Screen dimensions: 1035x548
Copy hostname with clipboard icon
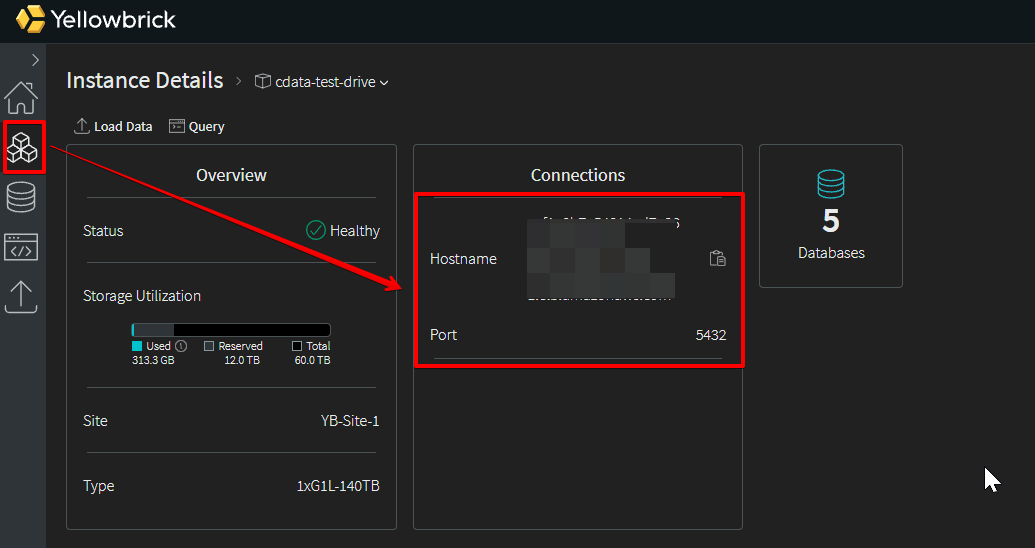718,258
